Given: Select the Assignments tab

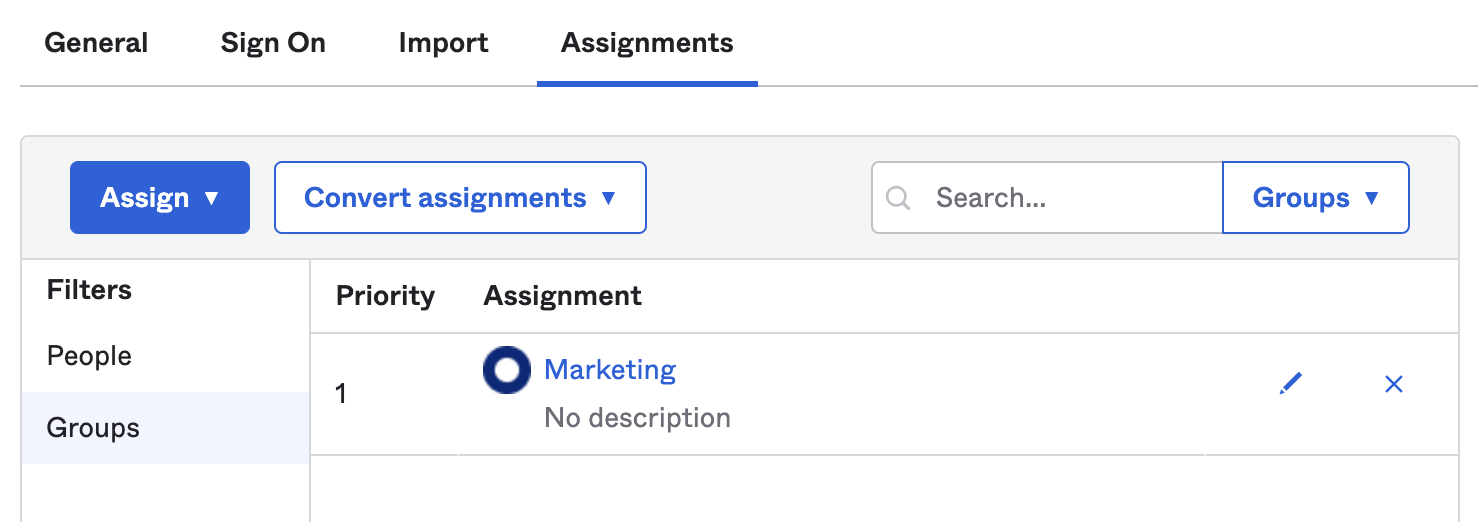Looking at the screenshot, I should click(647, 43).
